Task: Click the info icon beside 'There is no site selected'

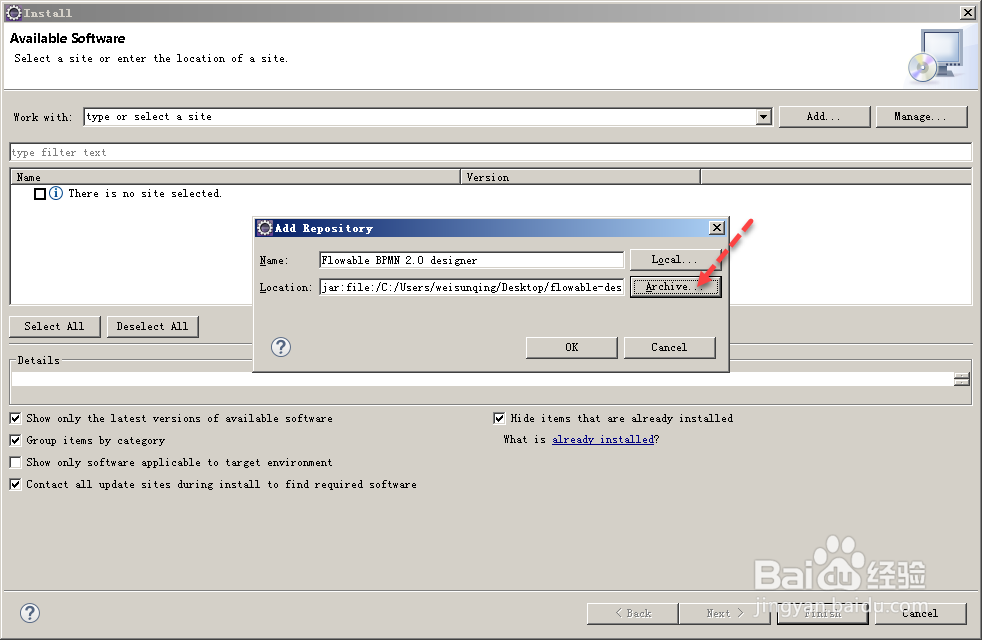Action: 56,194
